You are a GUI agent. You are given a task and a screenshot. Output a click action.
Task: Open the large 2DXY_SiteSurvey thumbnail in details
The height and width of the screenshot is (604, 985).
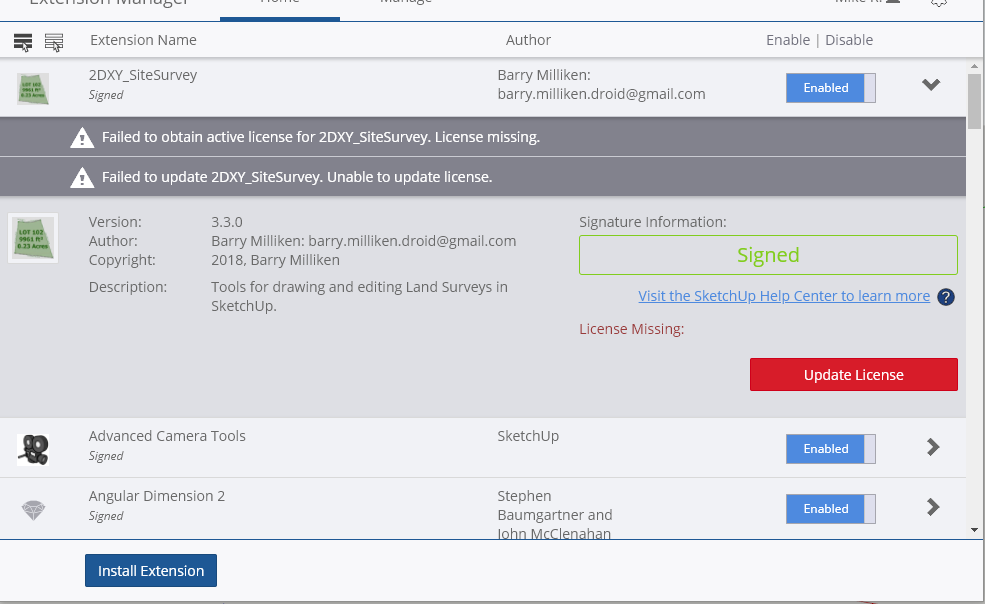pos(33,238)
